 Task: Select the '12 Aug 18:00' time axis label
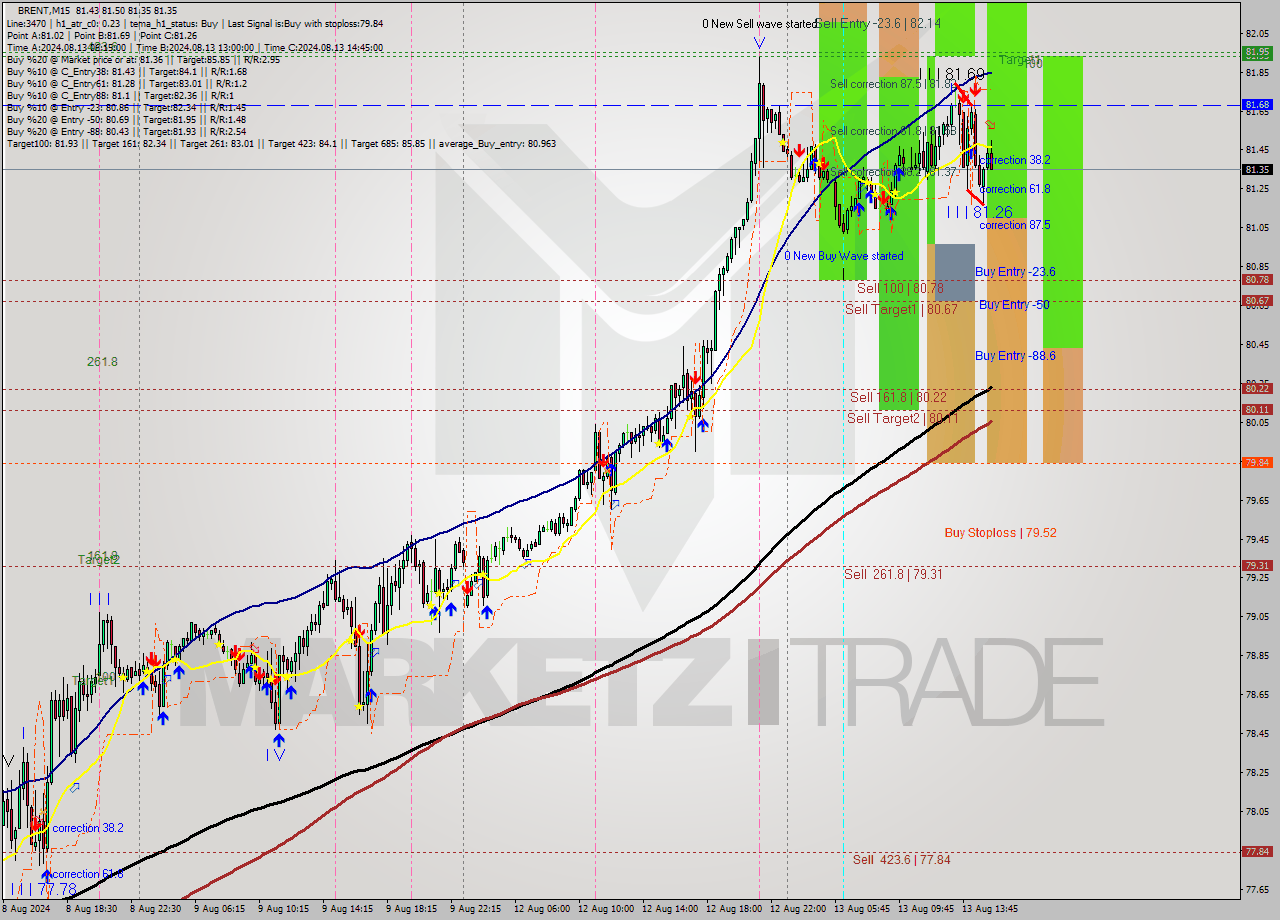pyautogui.click(x=735, y=909)
